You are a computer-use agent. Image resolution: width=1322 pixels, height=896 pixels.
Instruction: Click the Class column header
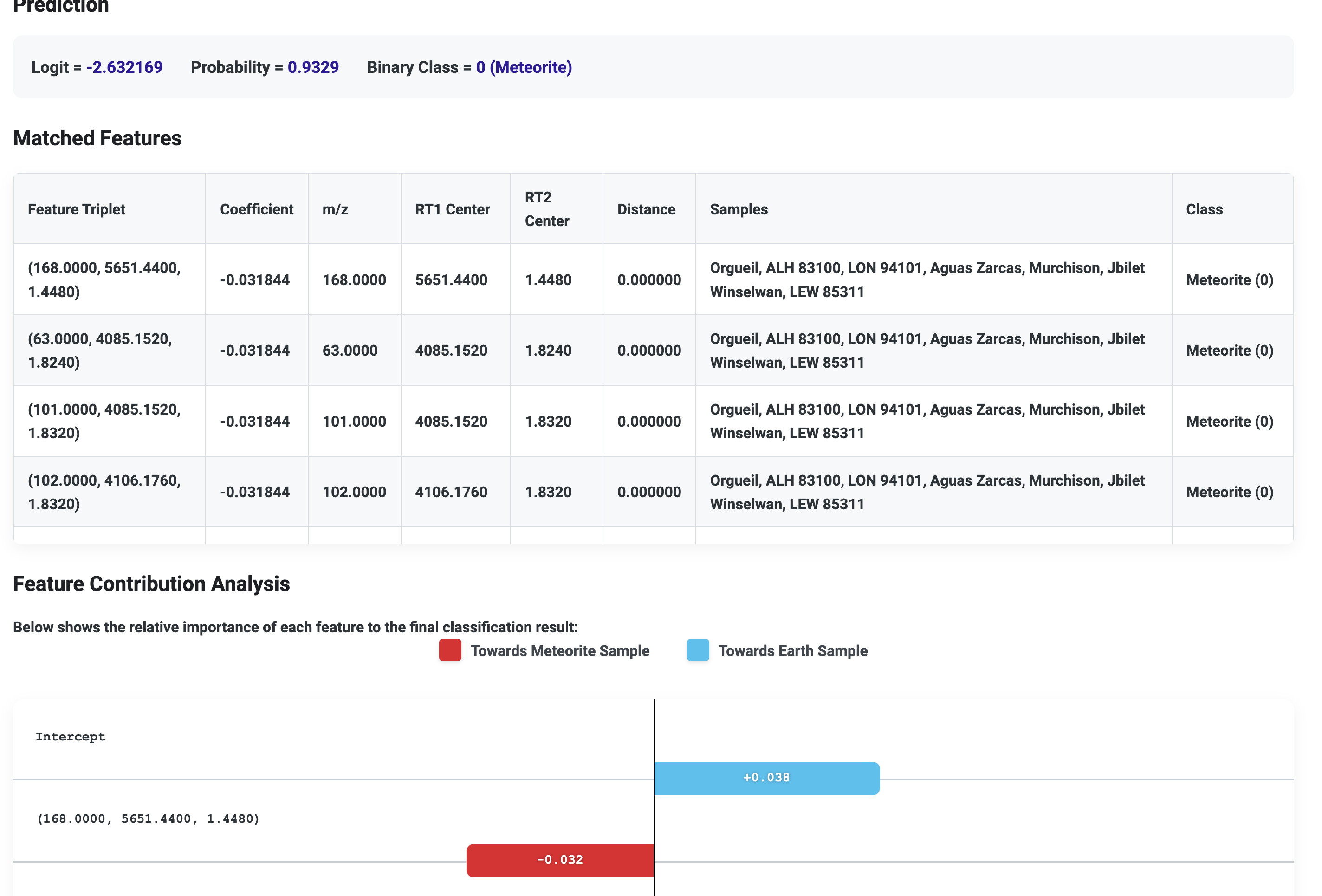(x=1204, y=209)
